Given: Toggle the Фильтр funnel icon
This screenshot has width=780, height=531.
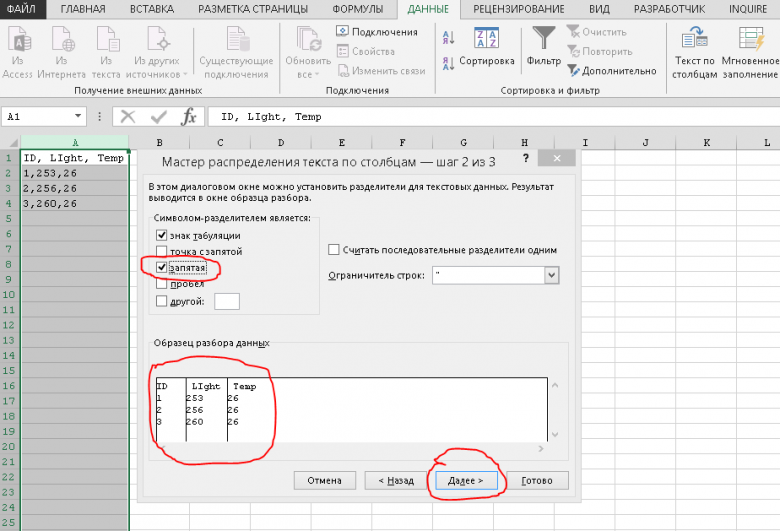Looking at the screenshot, I should (544, 38).
